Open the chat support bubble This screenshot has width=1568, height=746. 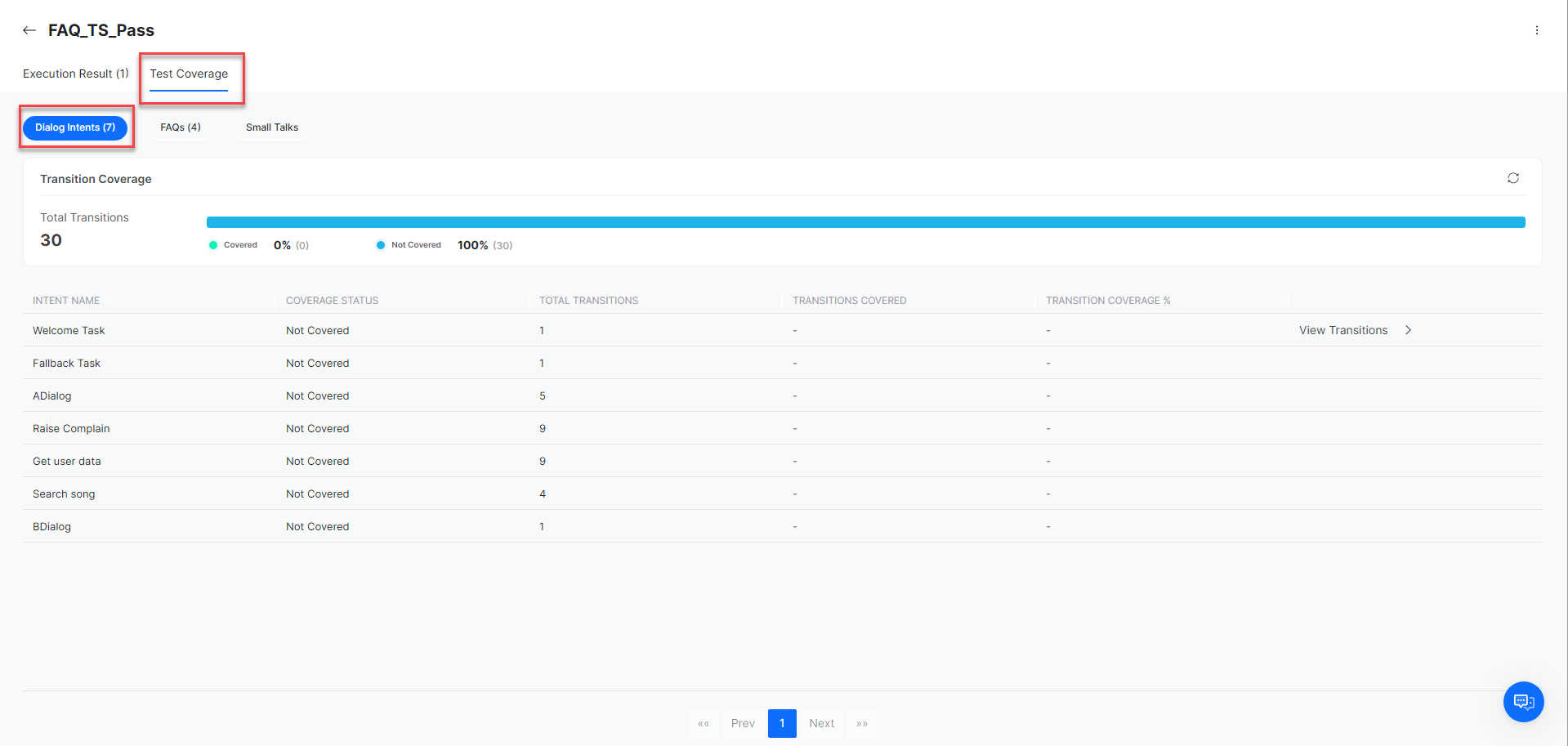point(1523,701)
